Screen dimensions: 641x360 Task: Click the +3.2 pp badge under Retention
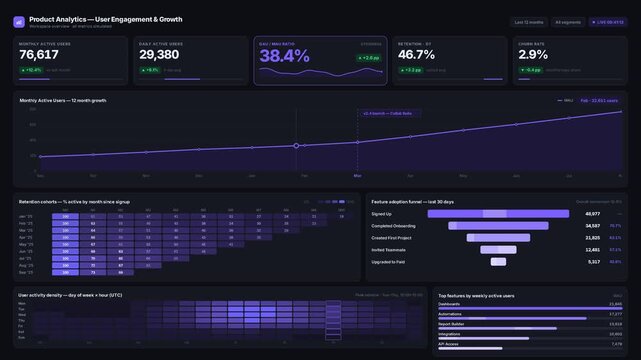pyautogui.click(x=411, y=70)
